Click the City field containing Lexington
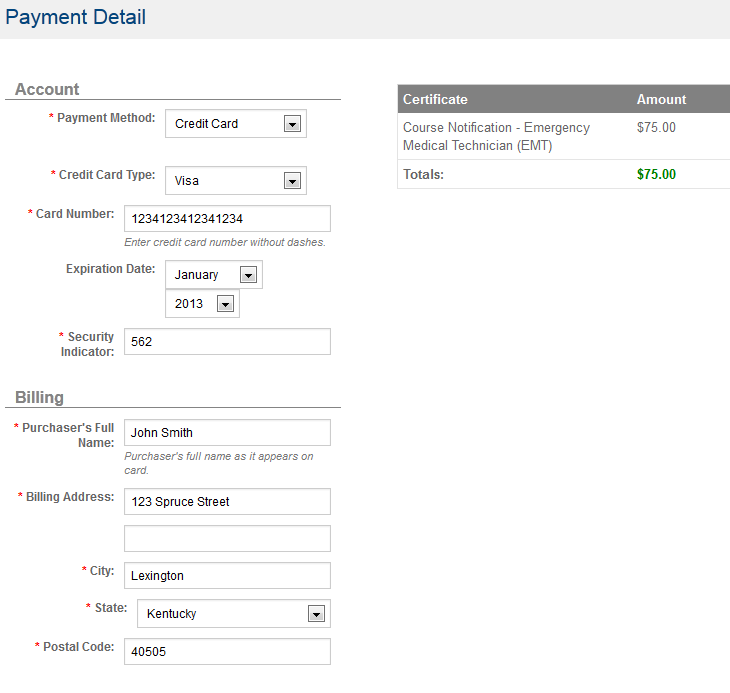The height and width of the screenshot is (693, 730). point(227,575)
